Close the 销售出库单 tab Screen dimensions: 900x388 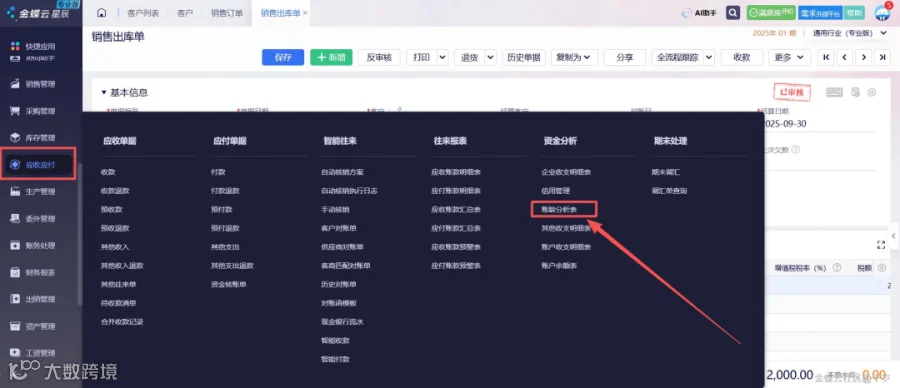[x=305, y=13]
